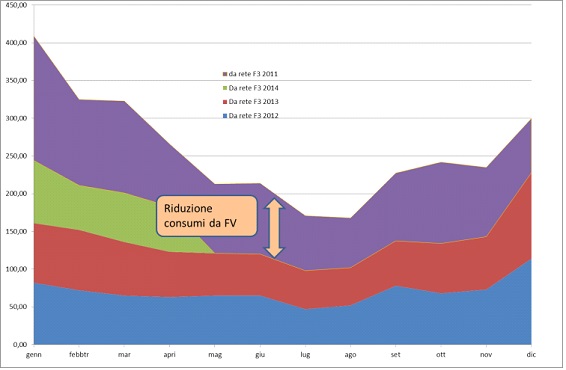The image size is (566, 370).
Task: Select the 'Da rete F3 2012' legend label
Action: pyautogui.click(x=253, y=116)
